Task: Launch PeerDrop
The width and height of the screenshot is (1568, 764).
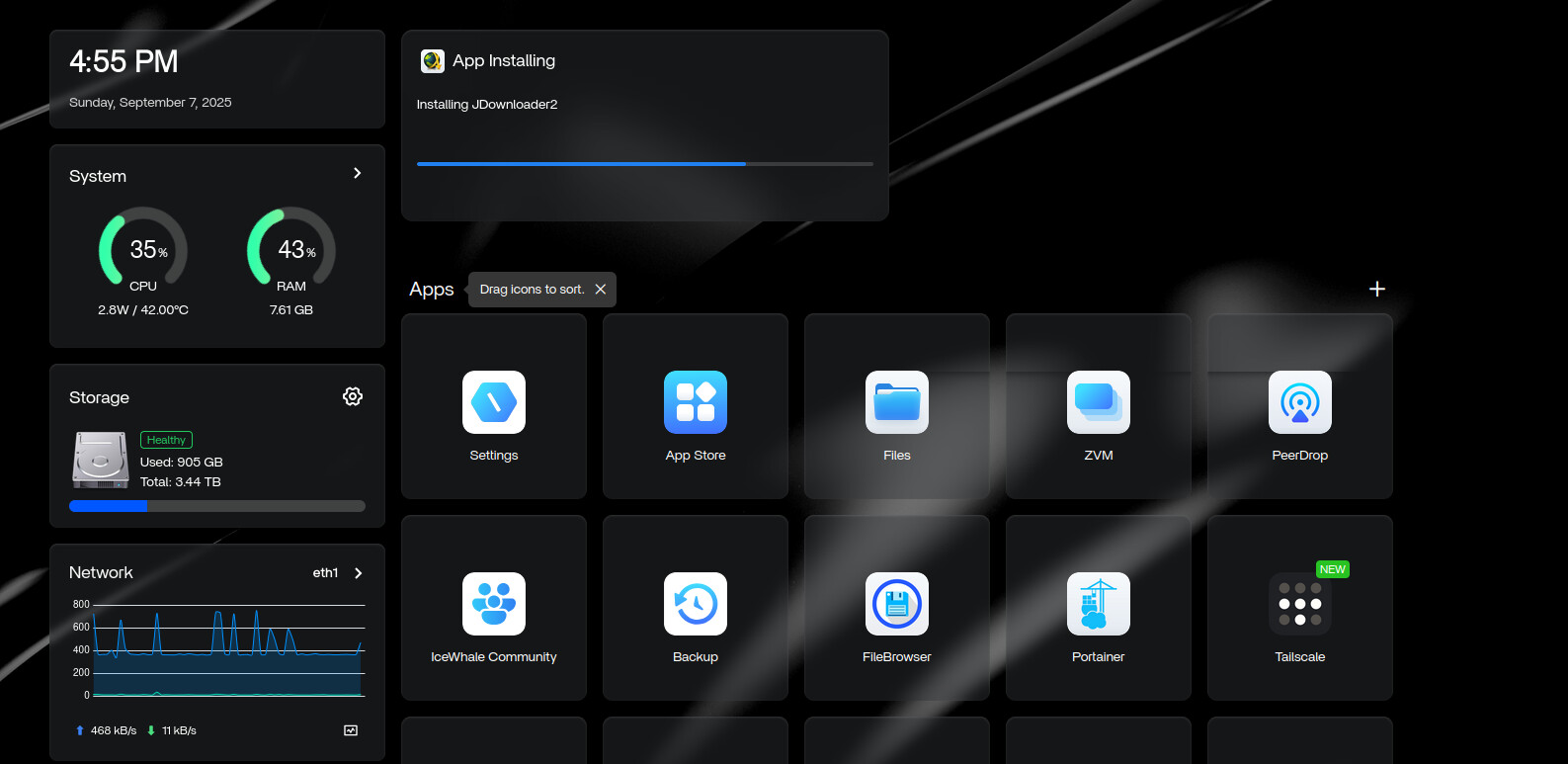Action: 1299,403
